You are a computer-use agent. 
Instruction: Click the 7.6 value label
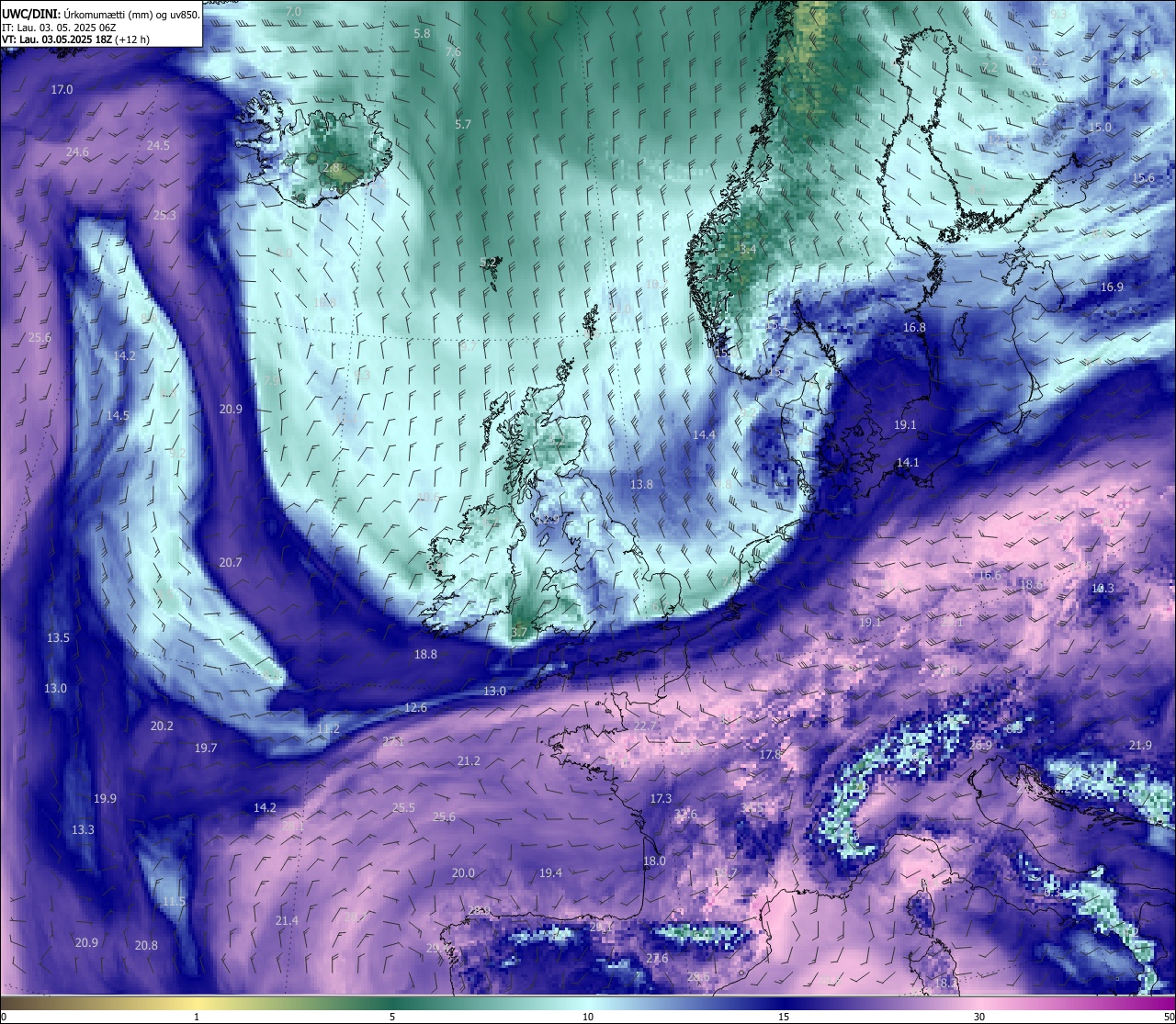453,51
